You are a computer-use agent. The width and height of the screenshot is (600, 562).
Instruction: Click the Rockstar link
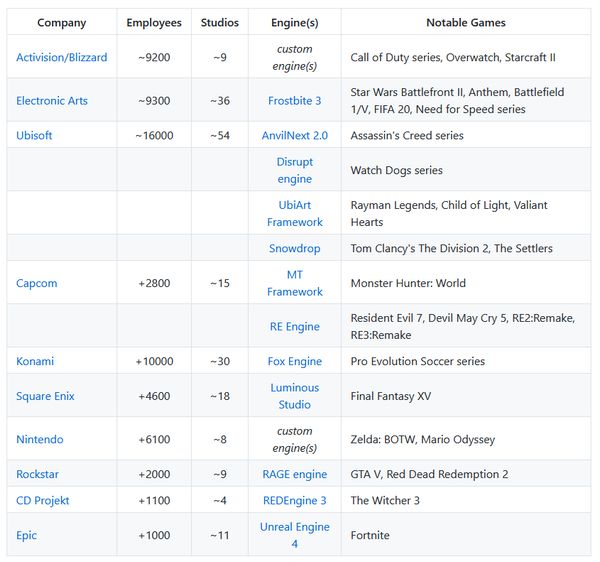(38, 474)
